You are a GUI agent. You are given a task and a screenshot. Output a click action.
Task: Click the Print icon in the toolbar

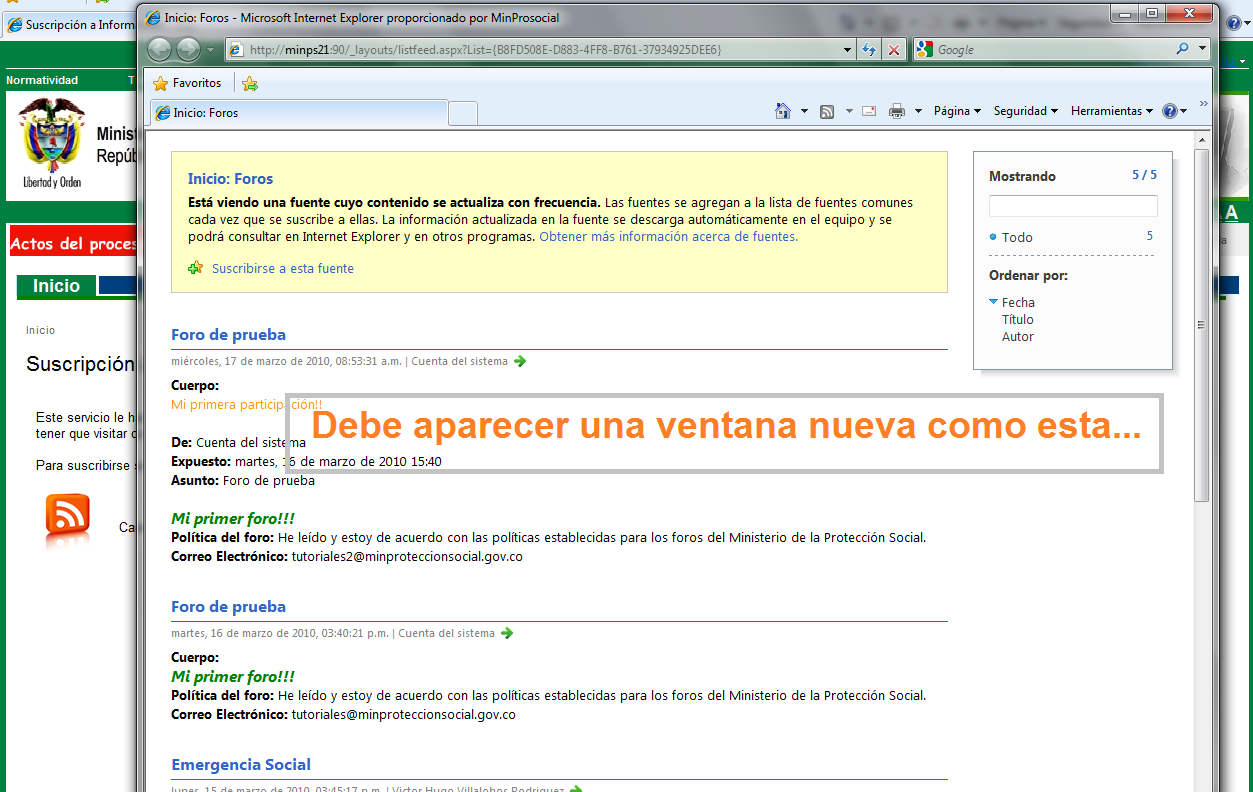(897, 111)
